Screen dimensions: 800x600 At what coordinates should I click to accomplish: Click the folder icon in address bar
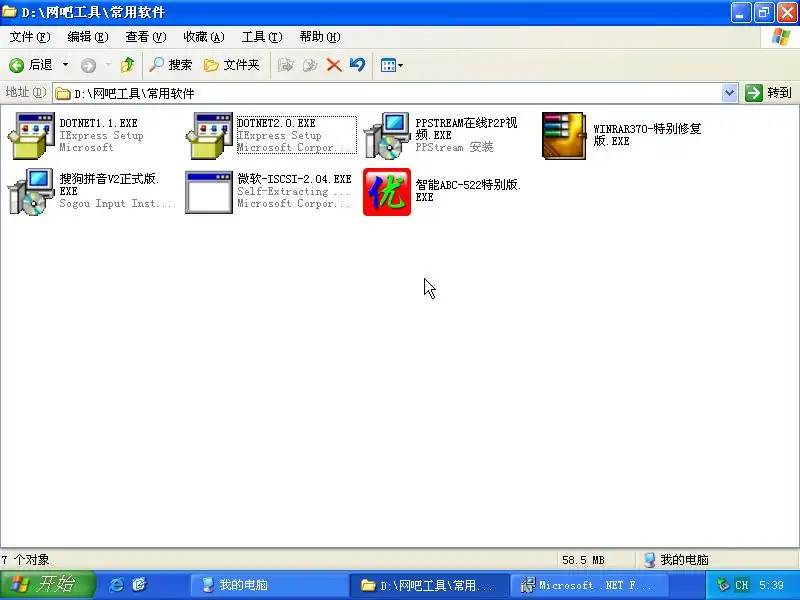coord(63,93)
